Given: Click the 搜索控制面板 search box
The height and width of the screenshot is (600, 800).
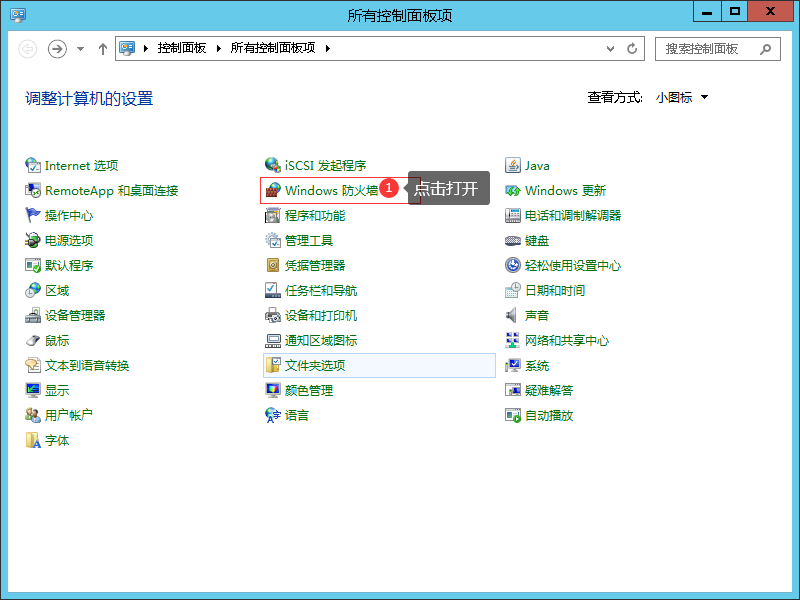Looking at the screenshot, I should point(708,48).
